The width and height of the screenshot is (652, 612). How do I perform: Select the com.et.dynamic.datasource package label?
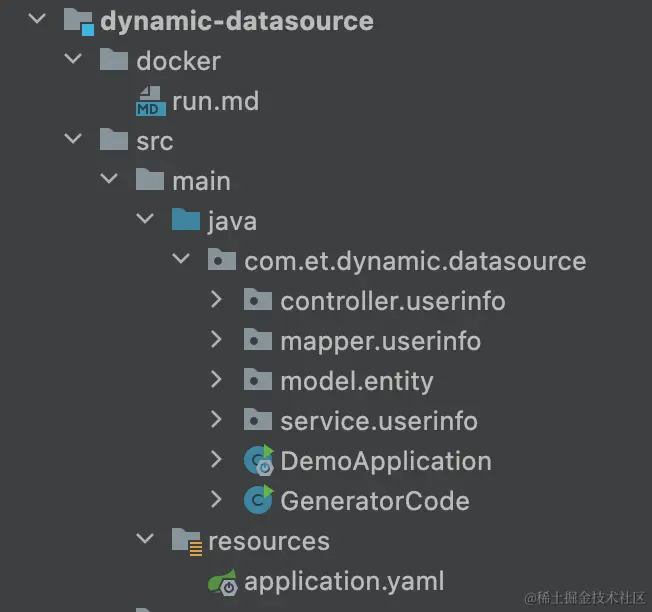point(415,261)
